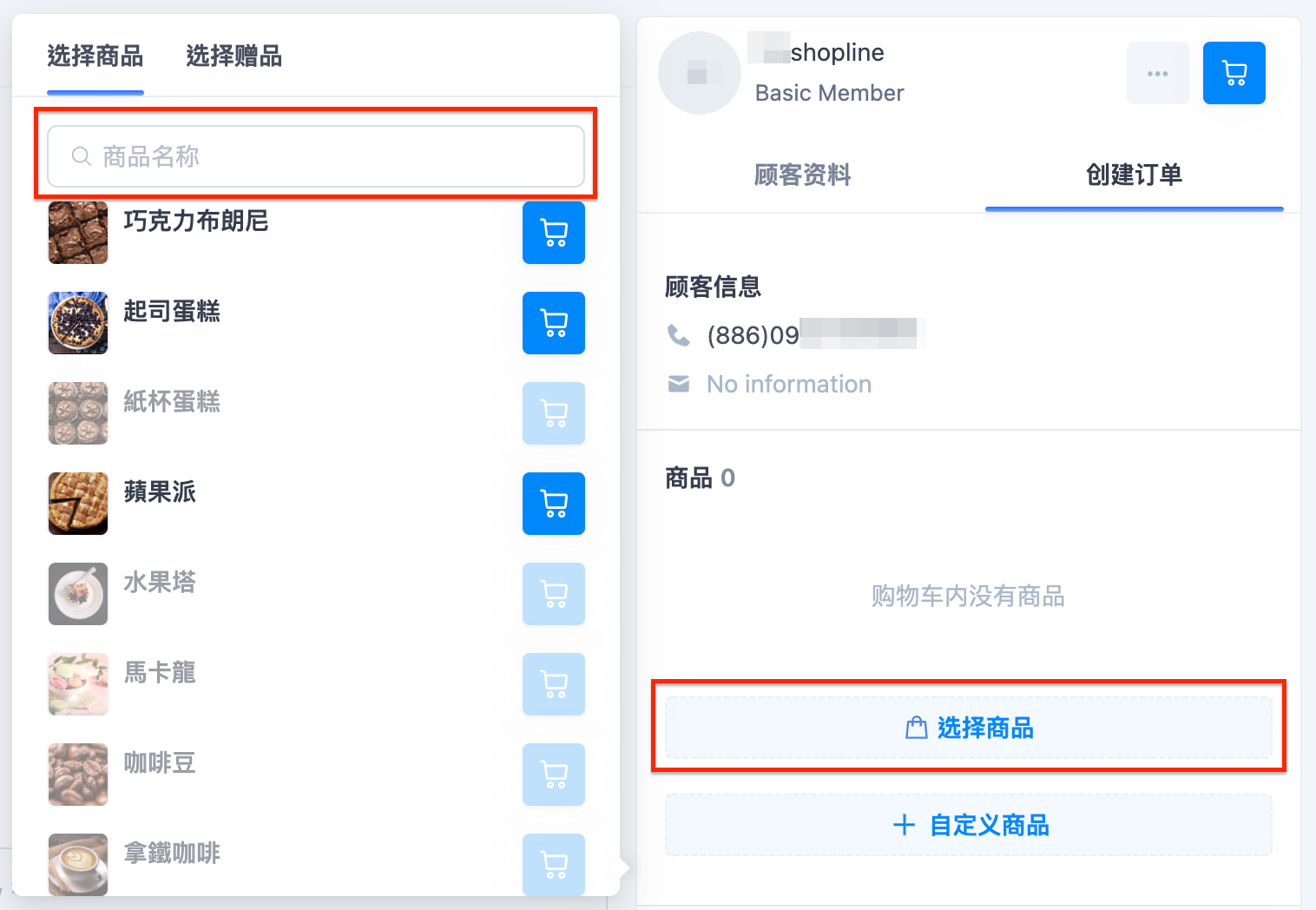Focus the 商品名称 search field
The width and height of the screenshot is (1316, 910).
316,156
